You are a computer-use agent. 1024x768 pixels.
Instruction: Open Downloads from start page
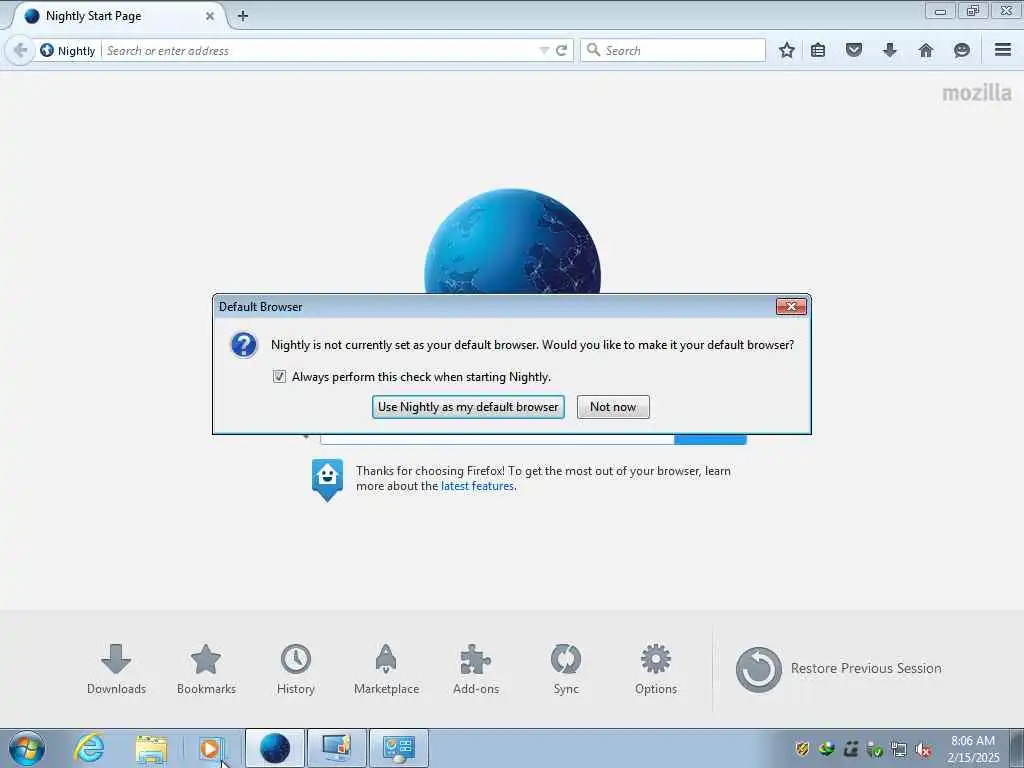116,669
